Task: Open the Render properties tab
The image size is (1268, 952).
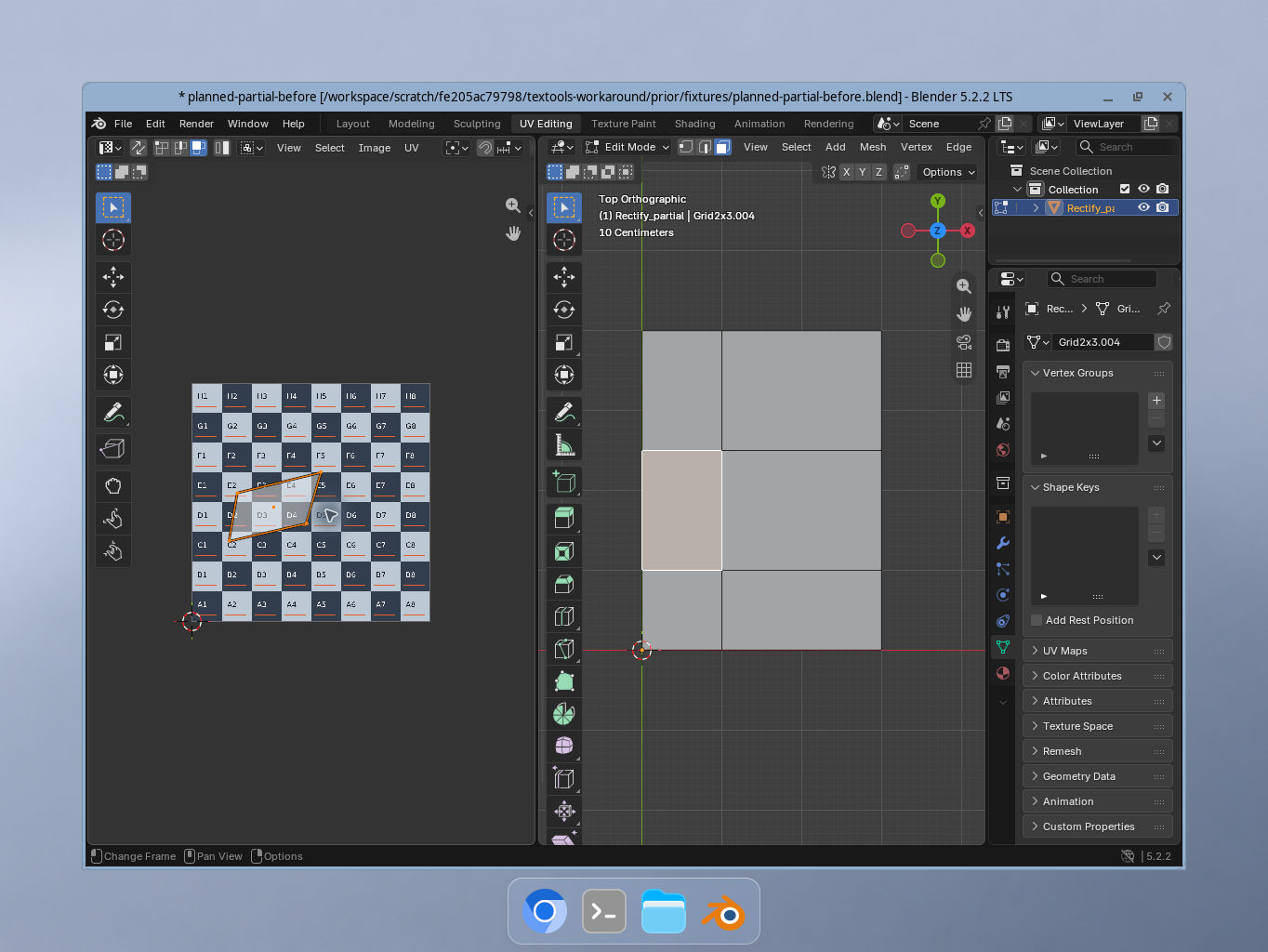Action: point(1003,346)
